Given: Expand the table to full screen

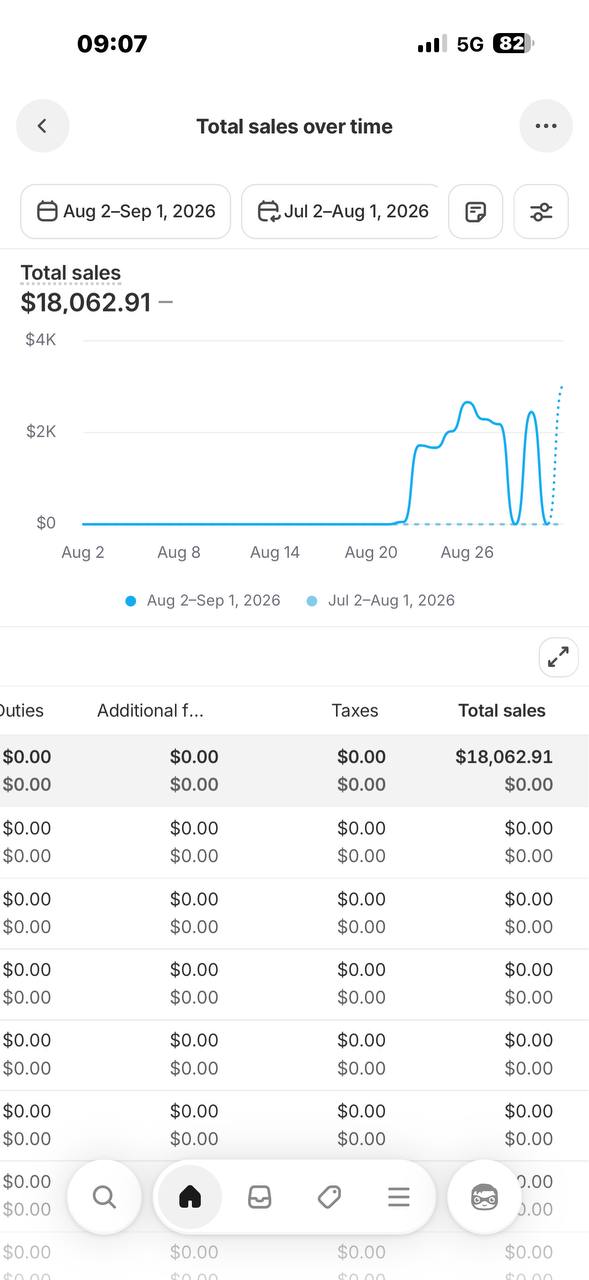Looking at the screenshot, I should tap(558, 657).
